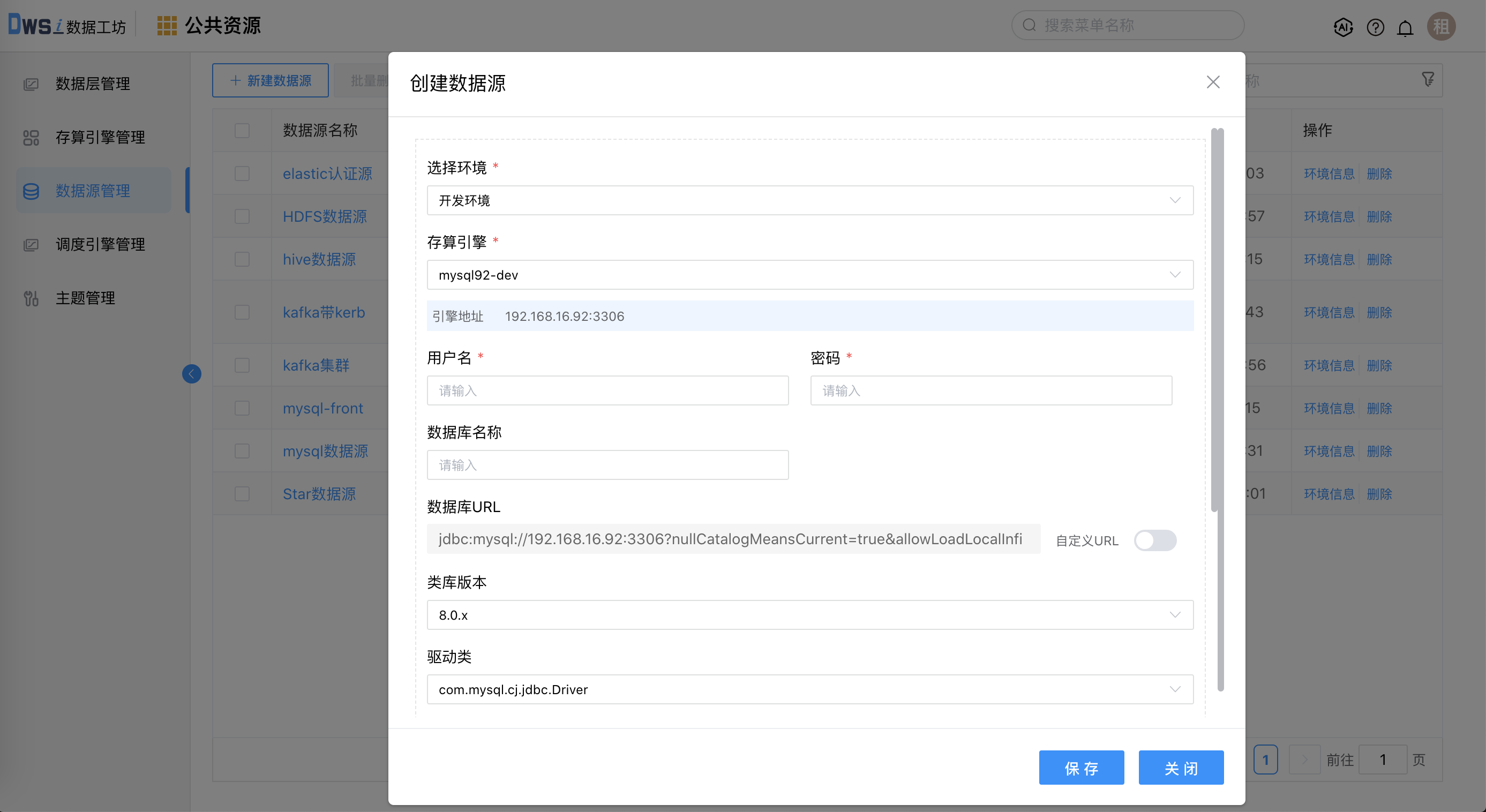Toggle the 自定义URL switch

(x=1155, y=540)
